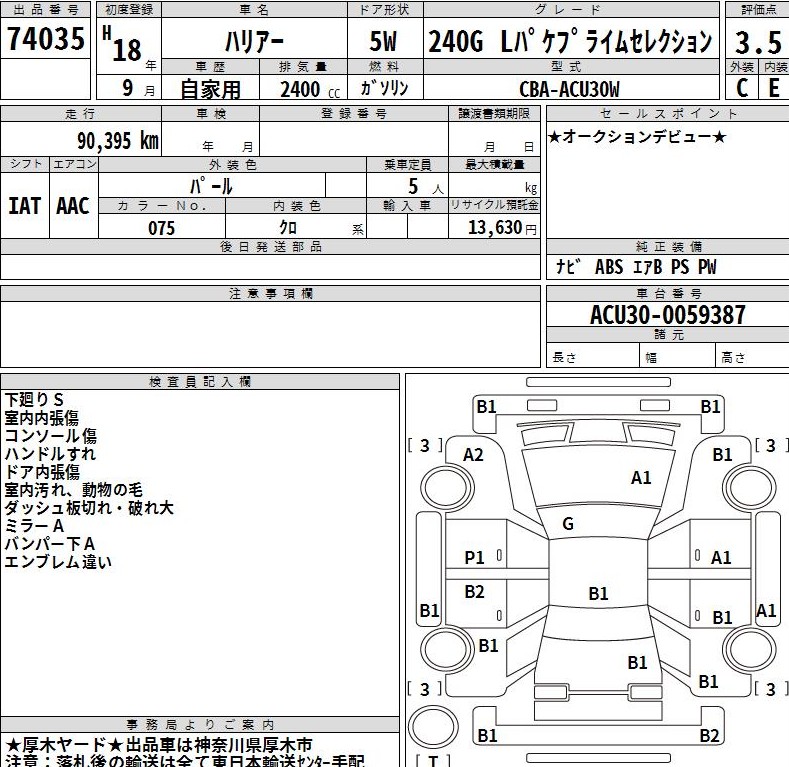
Task: Select the shift type IAT
Action: (24, 206)
